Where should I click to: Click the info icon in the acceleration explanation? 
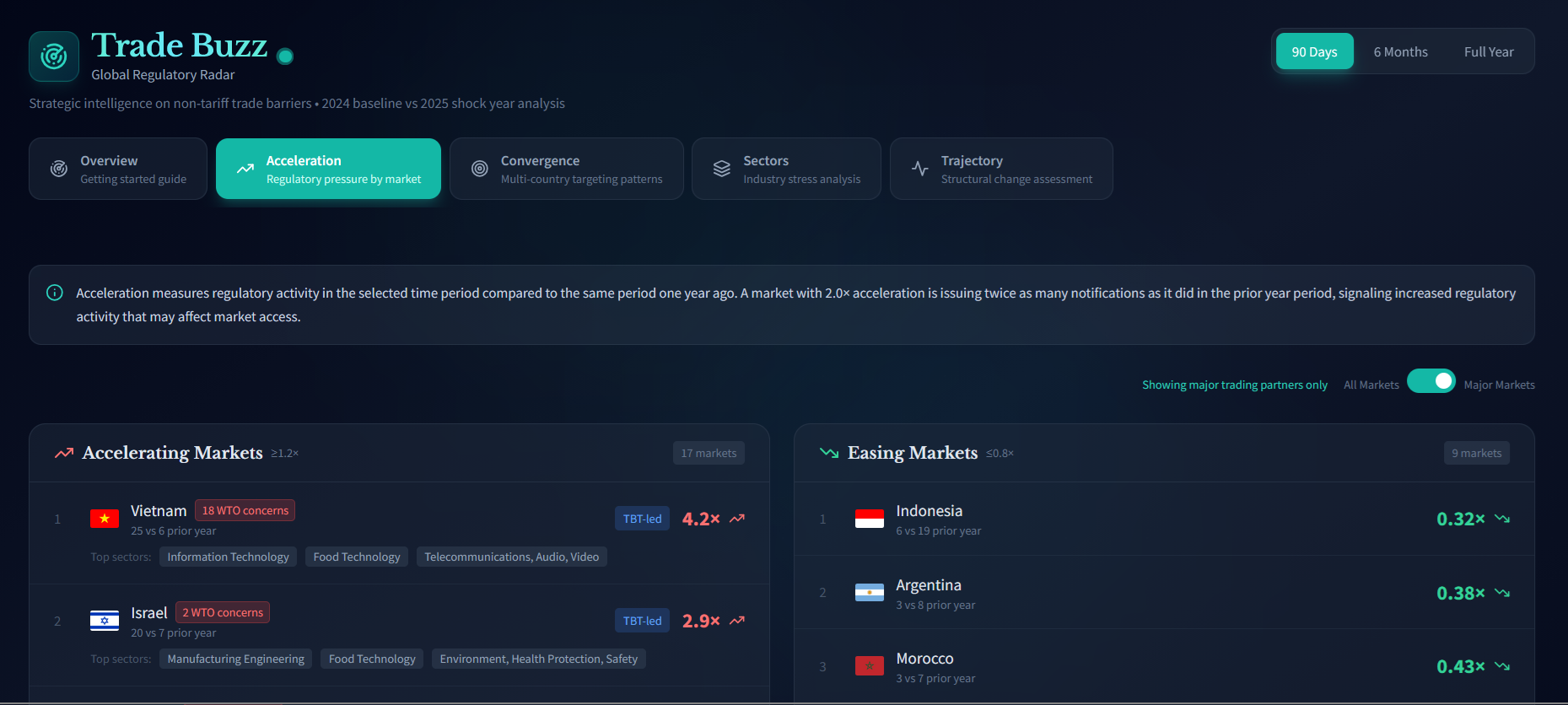(55, 293)
